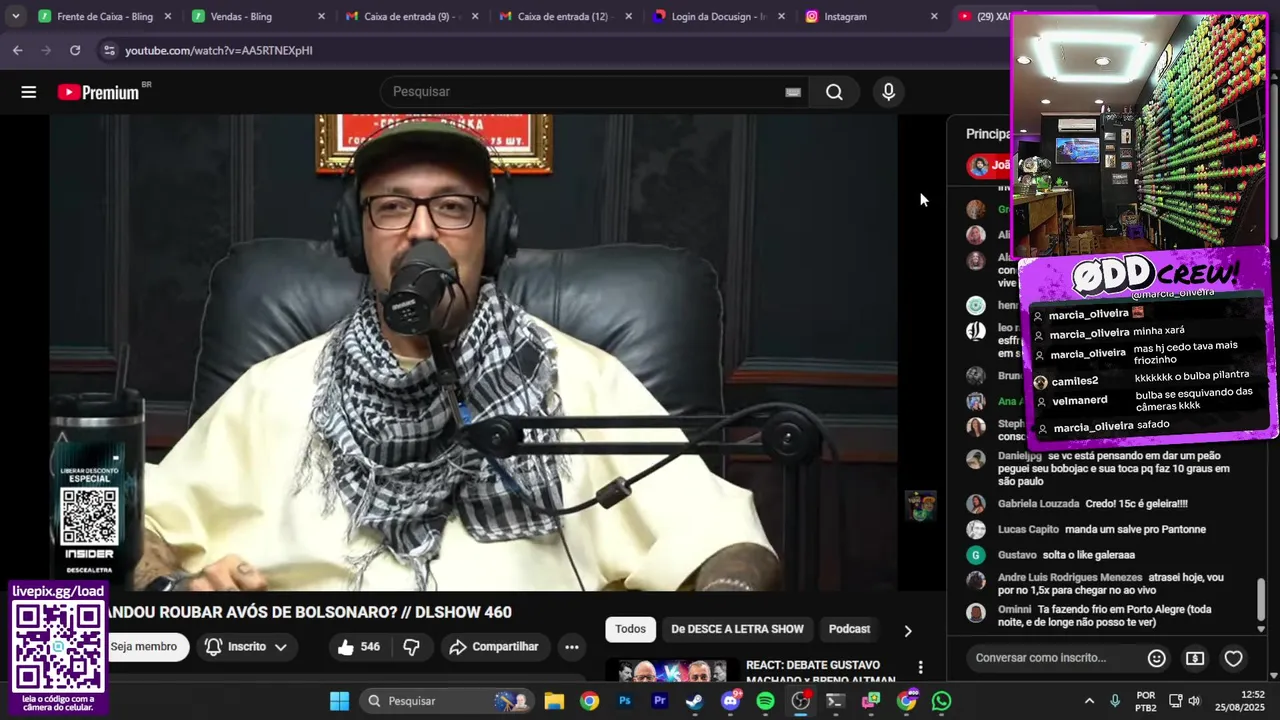Select the Podcast filter chip
The image size is (1280, 720).
pyautogui.click(x=849, y=629)
